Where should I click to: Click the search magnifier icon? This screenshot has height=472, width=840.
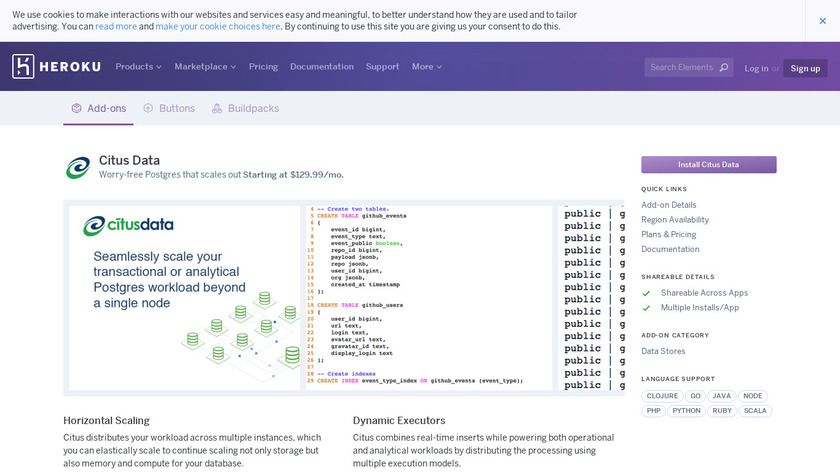tap(724, 67)
